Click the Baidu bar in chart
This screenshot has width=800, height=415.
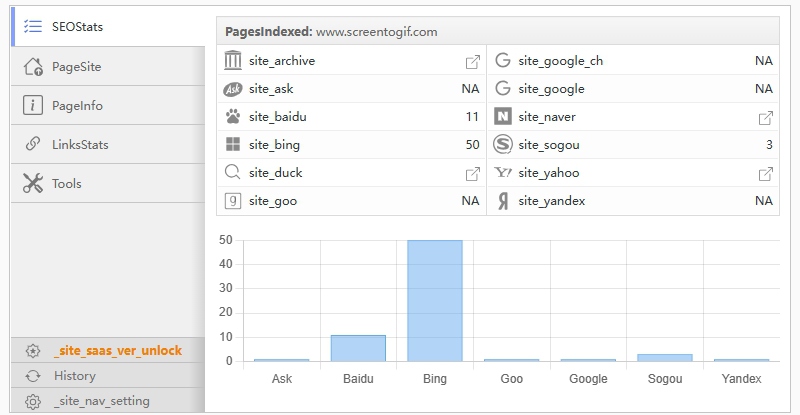coord(358,348)
